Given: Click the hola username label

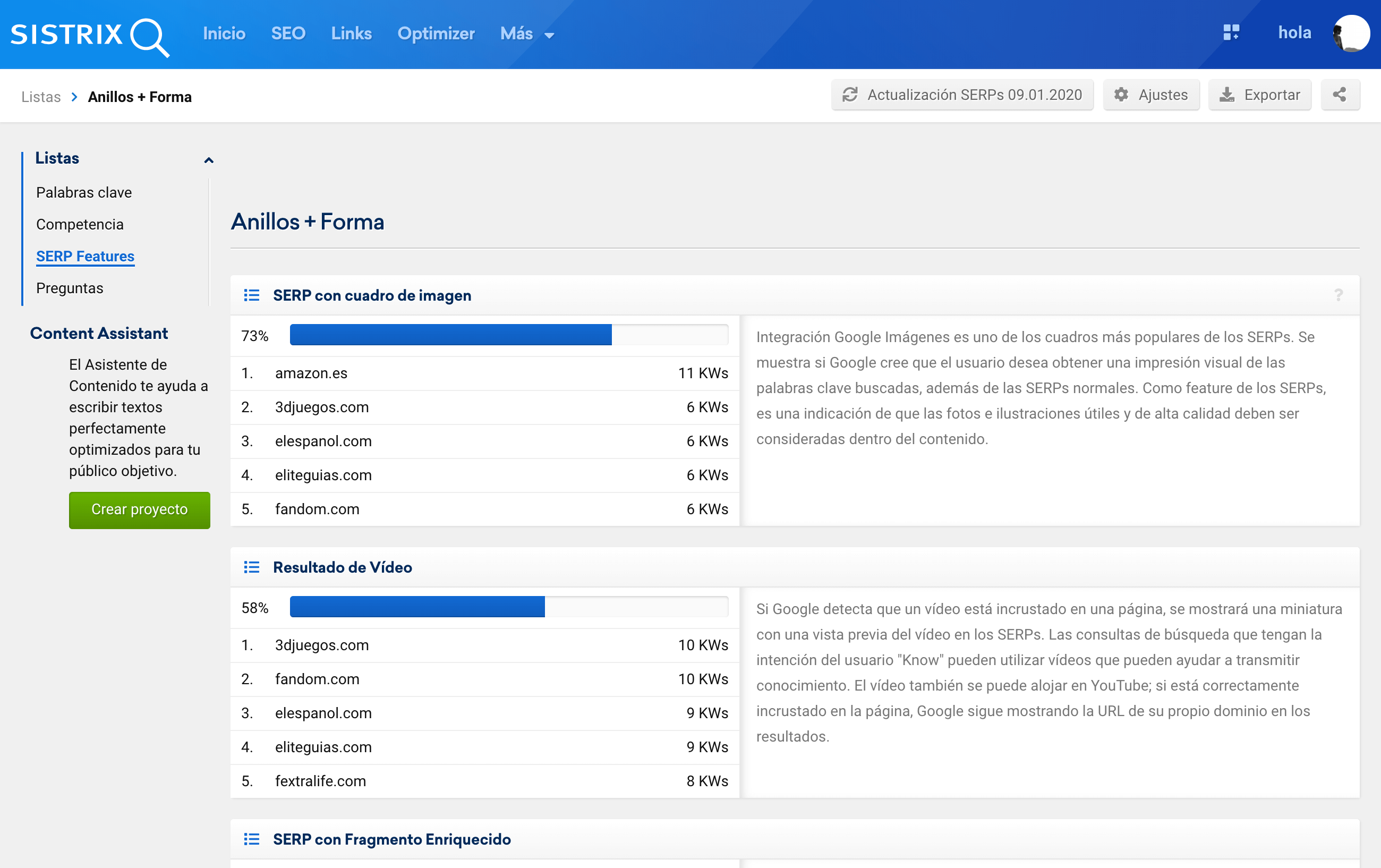Looking at the screenshot, I should (x=1294, y=33).
